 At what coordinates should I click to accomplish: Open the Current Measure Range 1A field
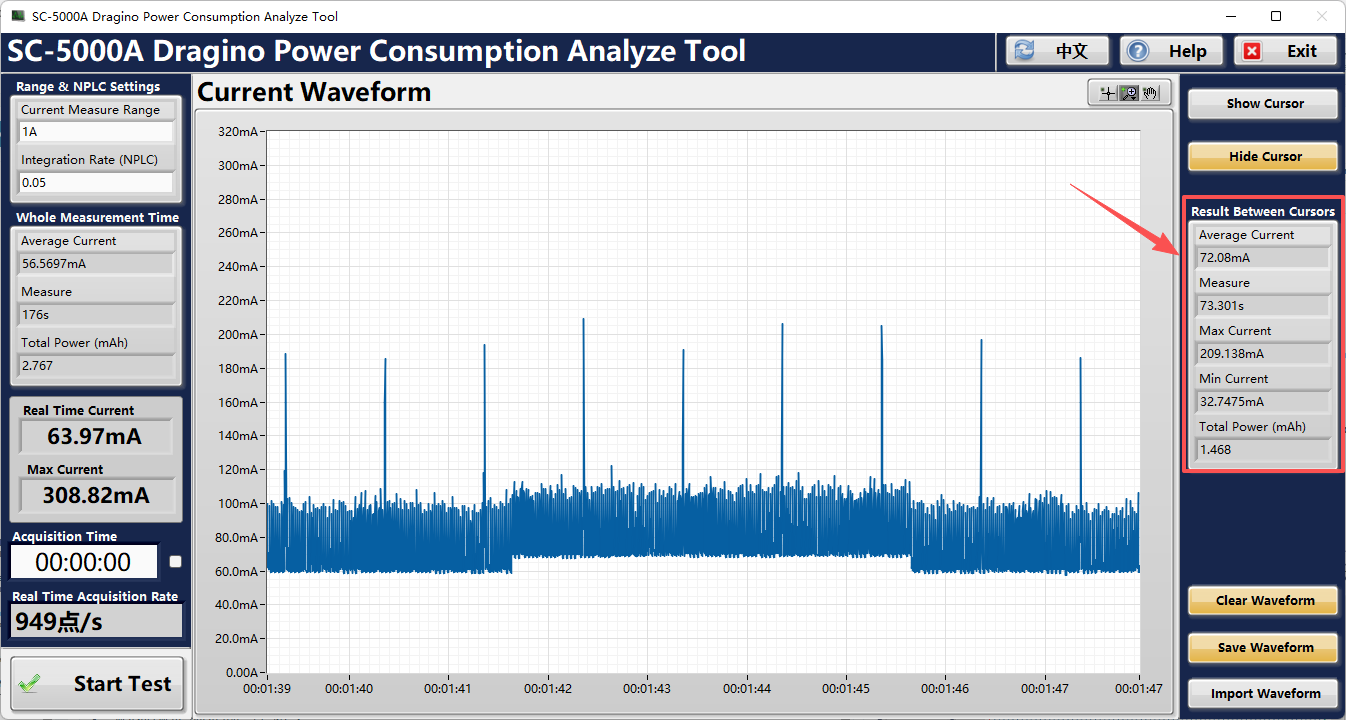pos(96,132)
